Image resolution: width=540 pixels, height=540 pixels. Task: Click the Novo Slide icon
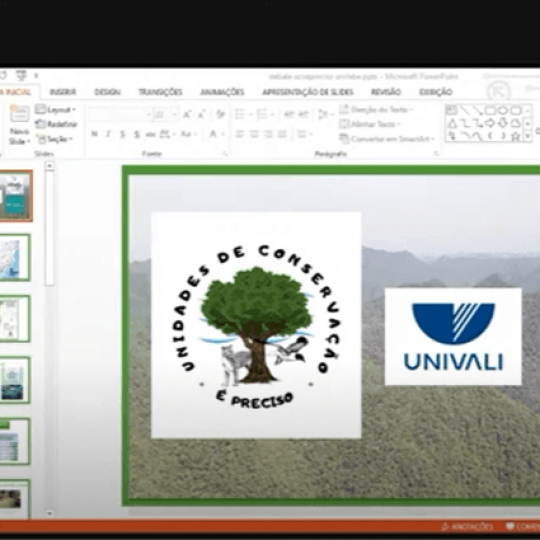[19, 114]
